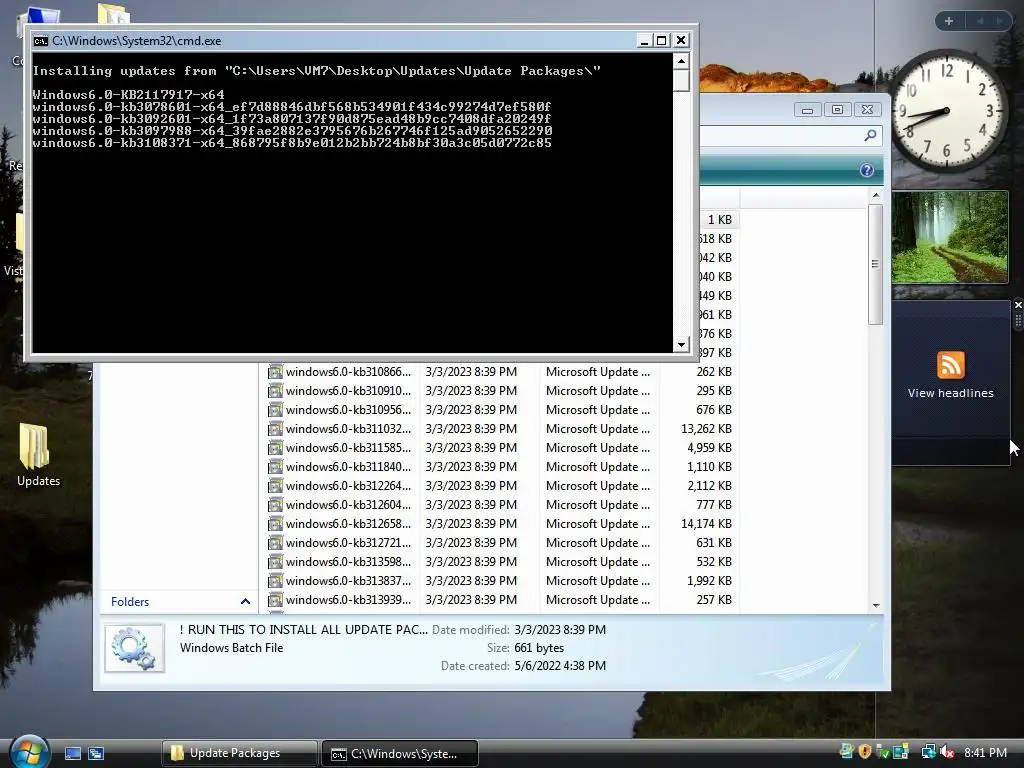Click Explorer file list scroll up arrow
The image size is (1024, 768).
pos(876,195)
